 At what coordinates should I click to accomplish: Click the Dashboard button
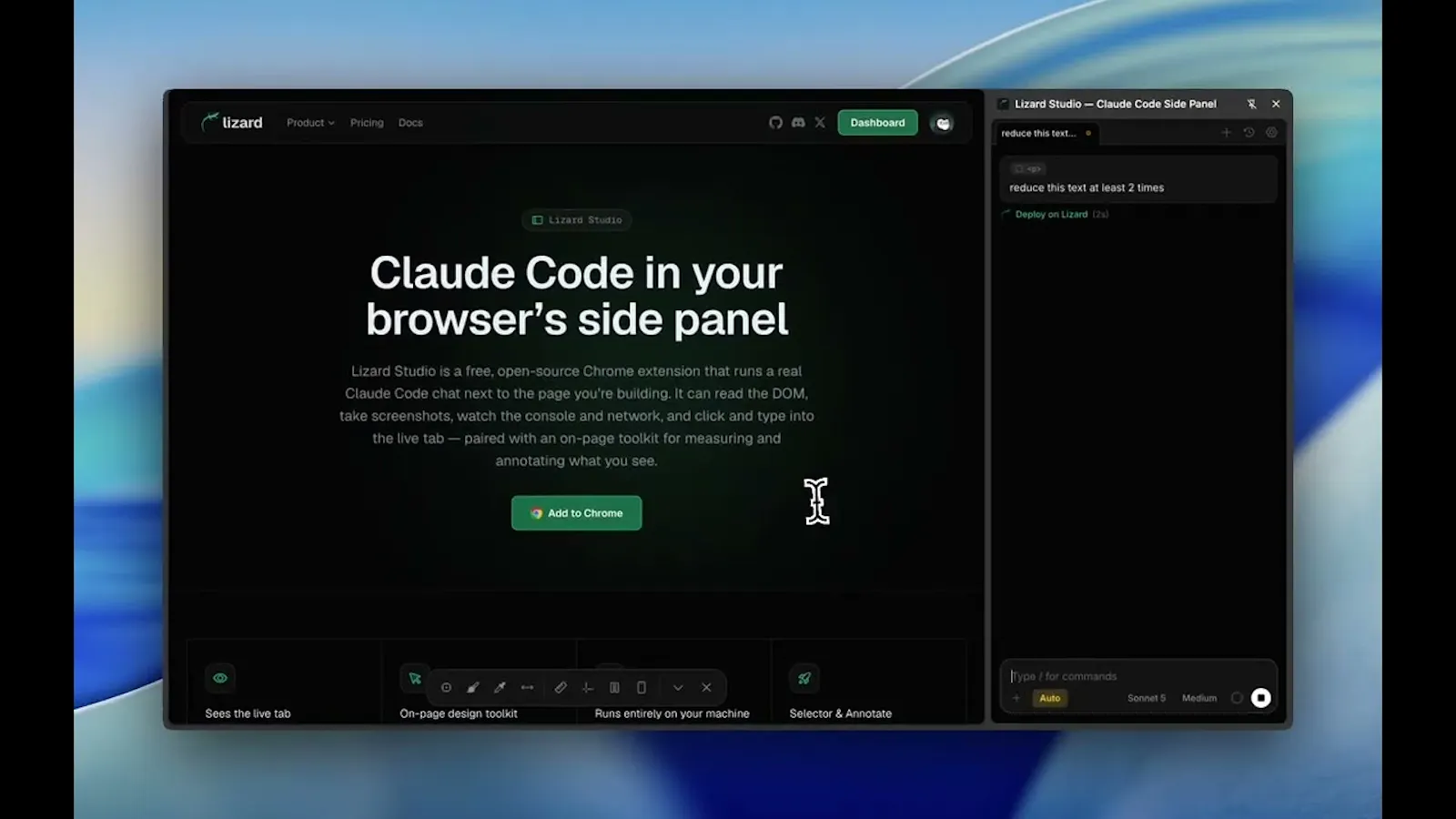877,123
